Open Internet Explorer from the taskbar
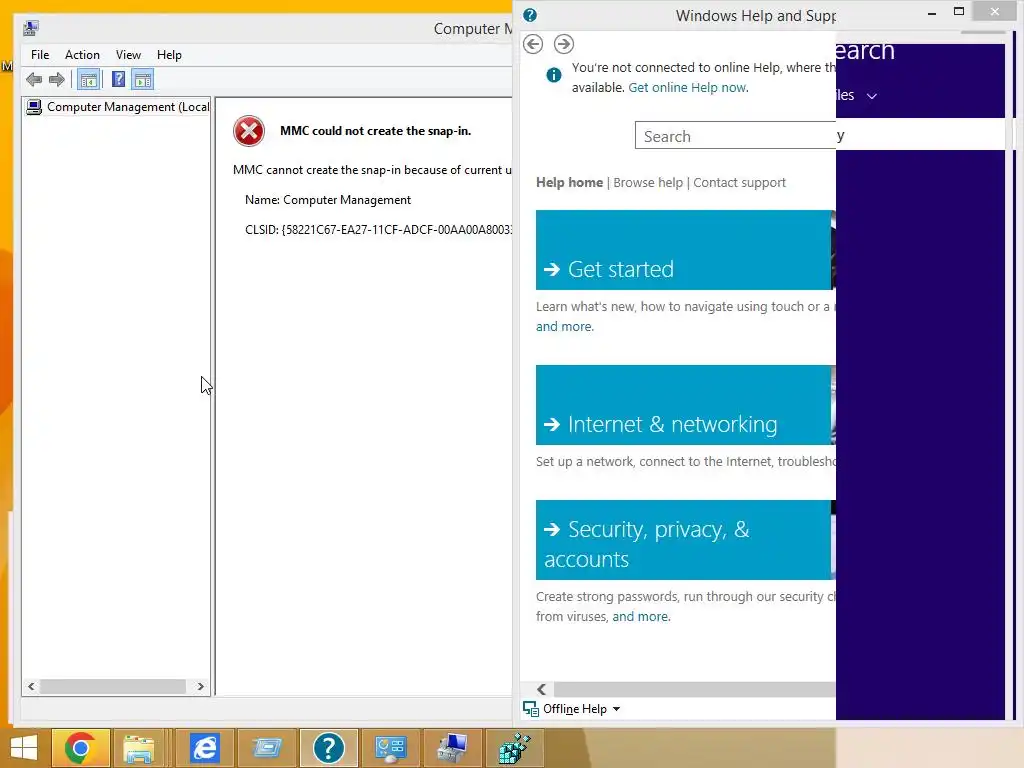Image resolution: width=1024 pixels, height=768 pixels. (x=204, y=748)
